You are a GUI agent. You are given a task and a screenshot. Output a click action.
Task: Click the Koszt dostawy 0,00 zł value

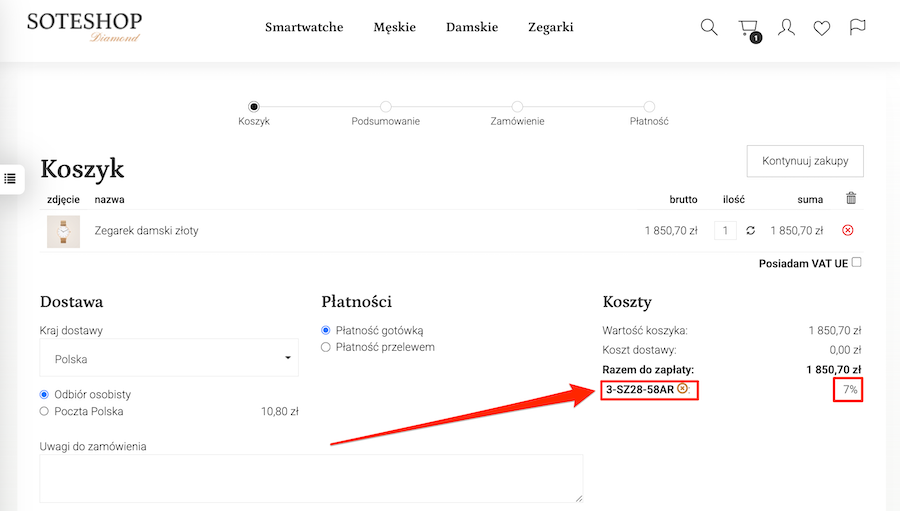click(x=845, y=350)
